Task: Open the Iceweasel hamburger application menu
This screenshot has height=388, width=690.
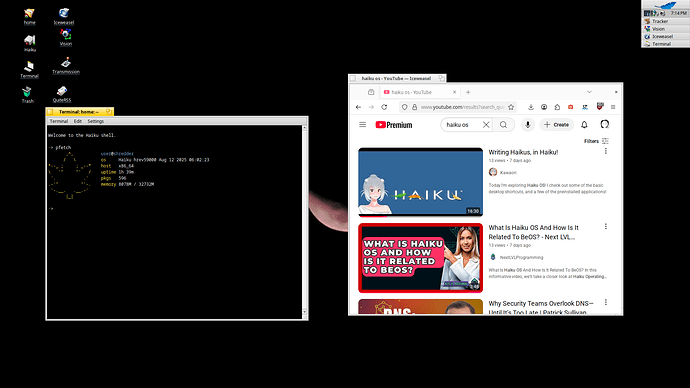Action: pos(613,107)
